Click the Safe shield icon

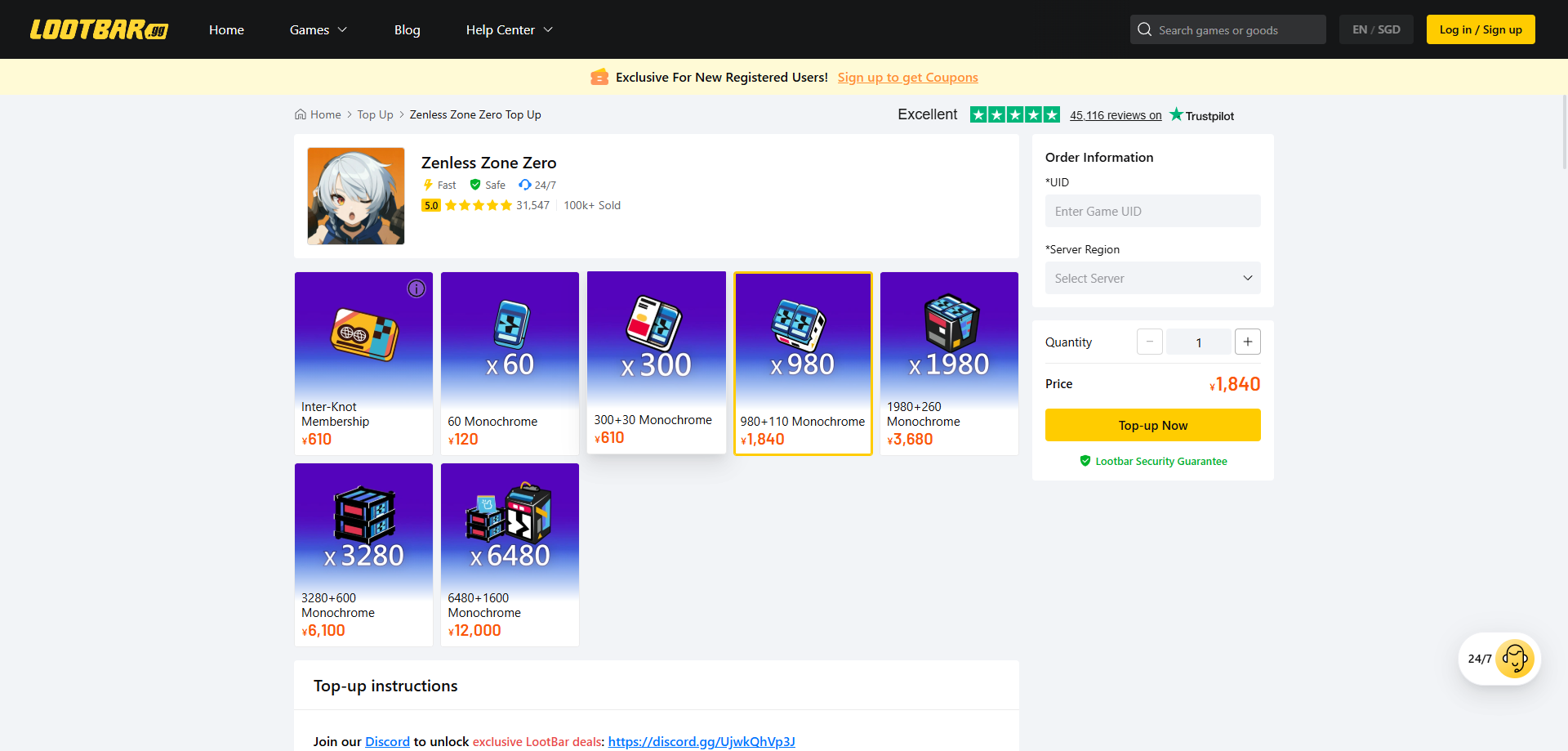(x=475, y=185)
